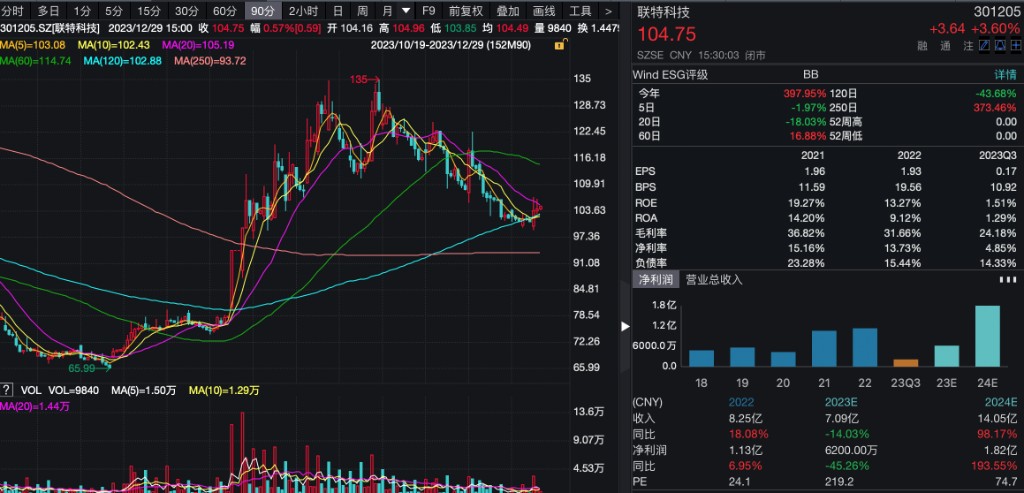Switch to the 60分 timeframe tab
The height and width of the screenshot is (493, 1024).
[225, 10]
